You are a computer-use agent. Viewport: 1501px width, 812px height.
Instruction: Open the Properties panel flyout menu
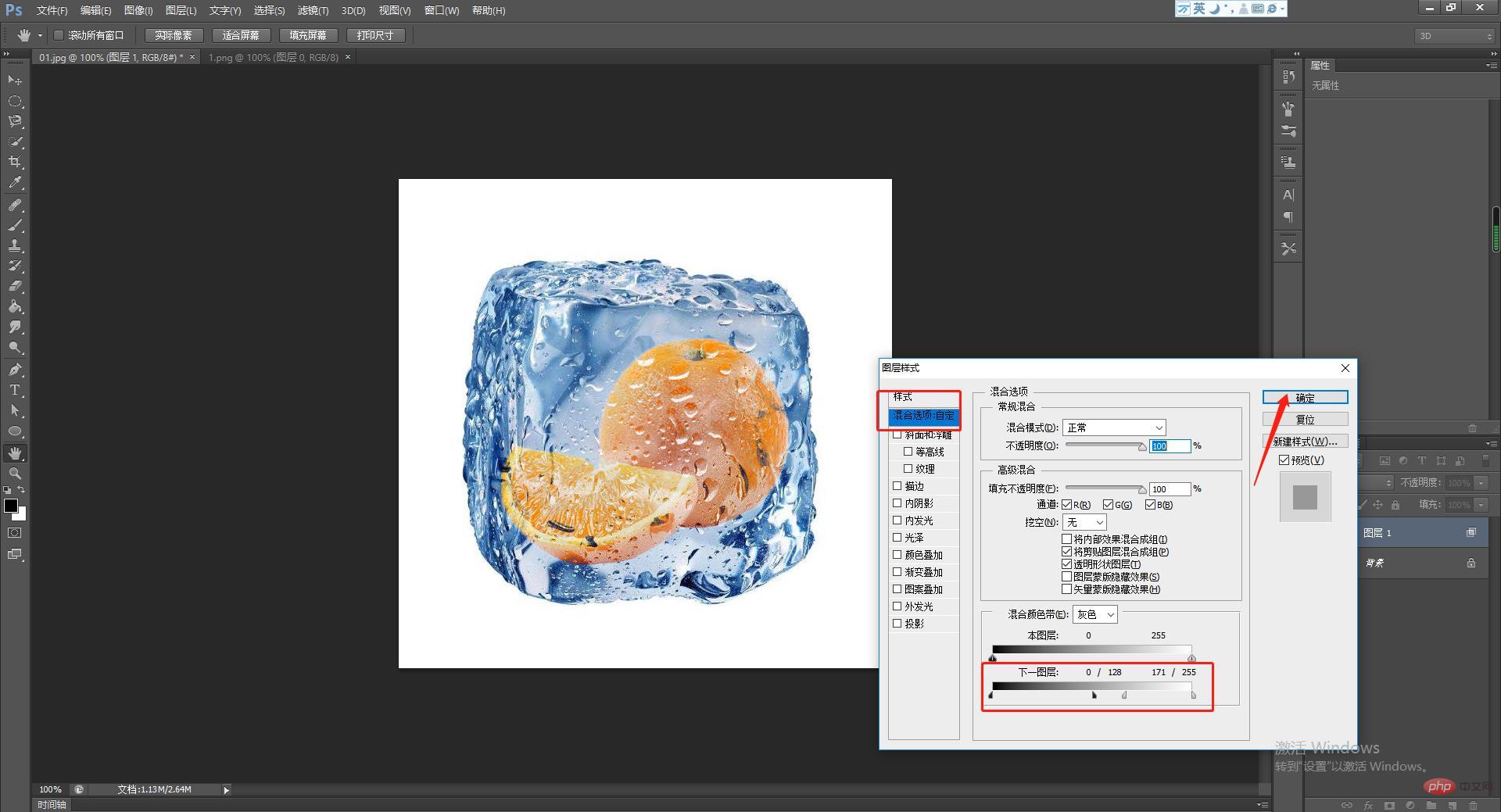click(x=1491, y=66)
